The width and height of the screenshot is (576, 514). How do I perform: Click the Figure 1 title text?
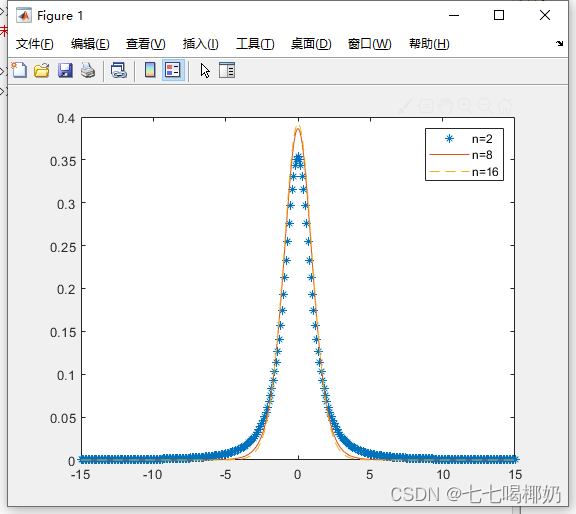(60, 16)
